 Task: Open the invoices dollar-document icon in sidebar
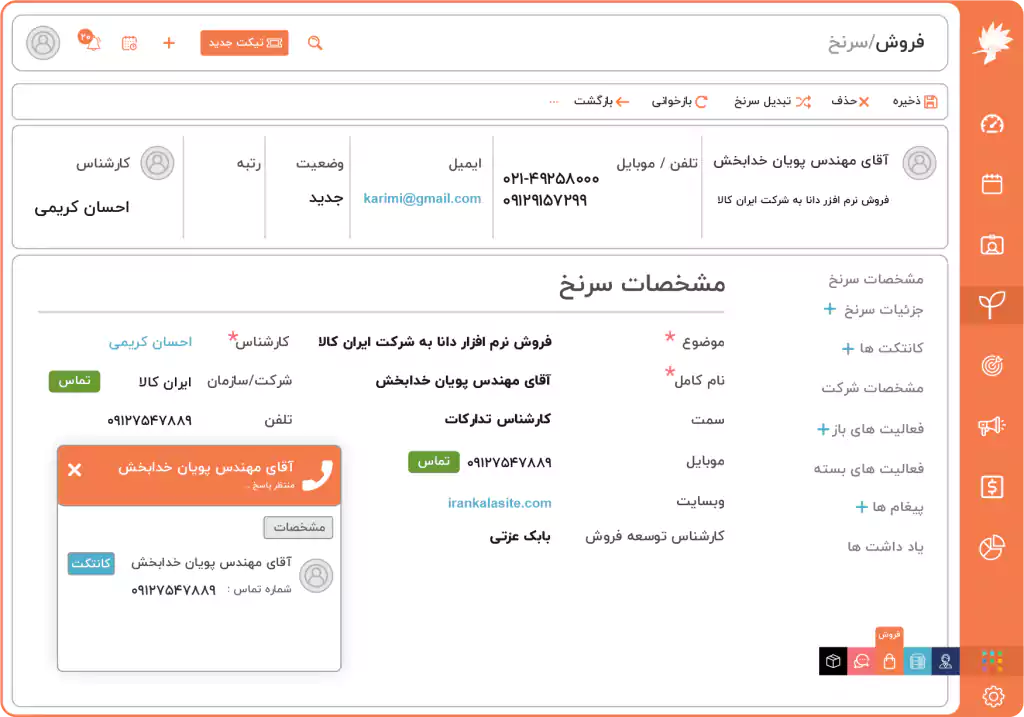992,485
